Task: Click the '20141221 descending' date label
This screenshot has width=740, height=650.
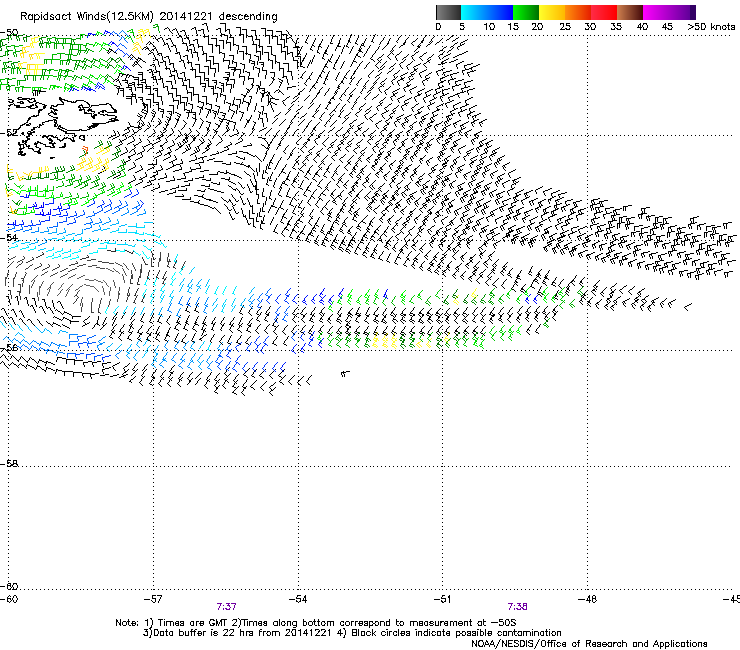Action: 219,16
